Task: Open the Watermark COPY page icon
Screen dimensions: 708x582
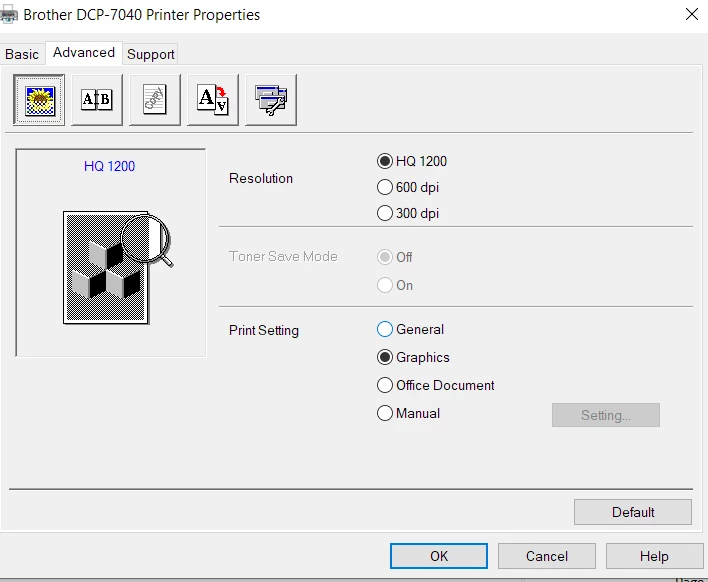Action: click(x=155, y=100)
